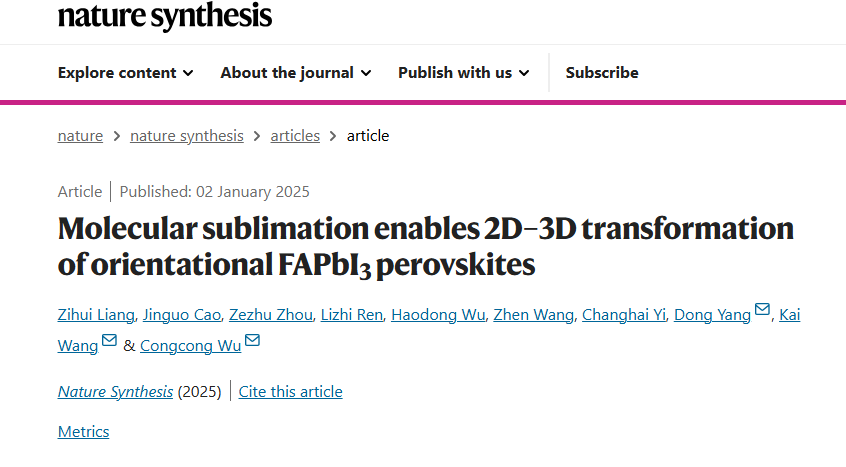The image size is (846, 467).
Task: Open author Zihui Liang's profile link
Action: coord(96,314)
